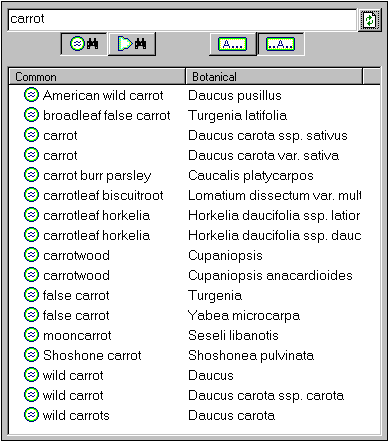Toggle common name search binoculars button
Screen dimensions: 388x442
coord(84,44)
